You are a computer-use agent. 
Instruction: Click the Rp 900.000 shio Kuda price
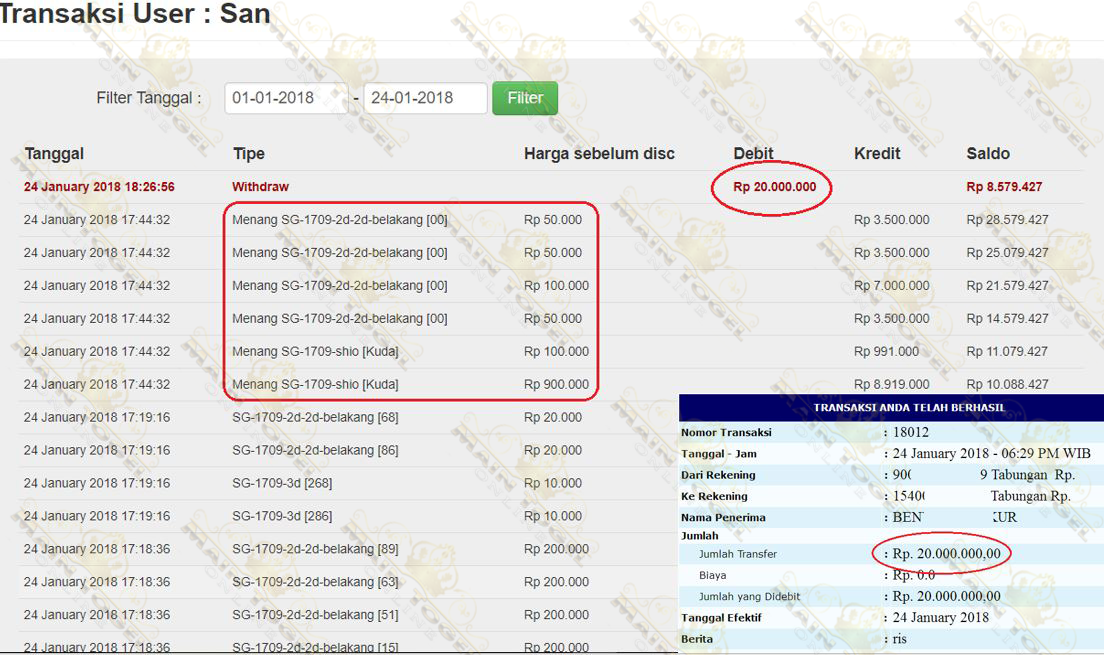(x=556, y=385)
